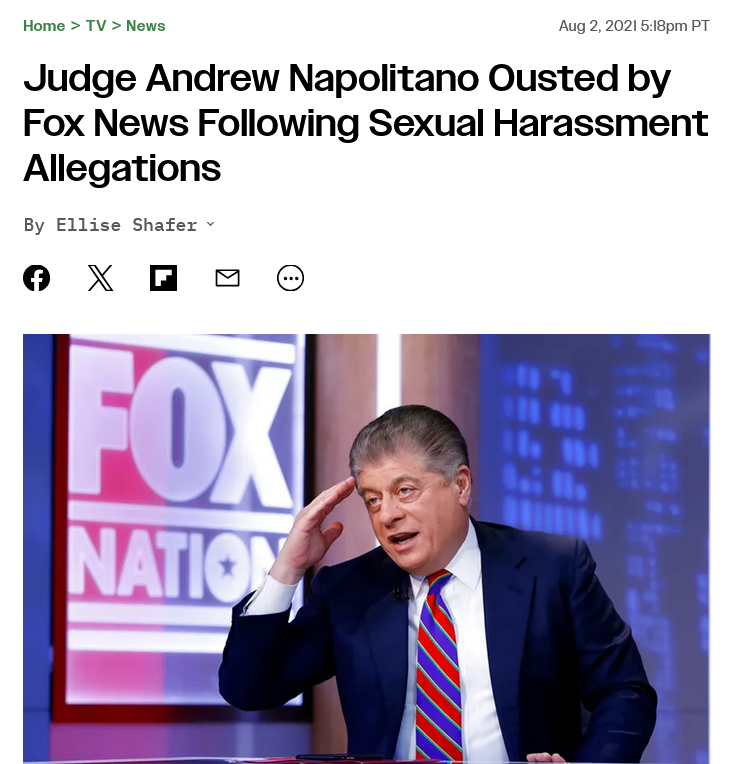Open the News breadcrumb section

146,26
